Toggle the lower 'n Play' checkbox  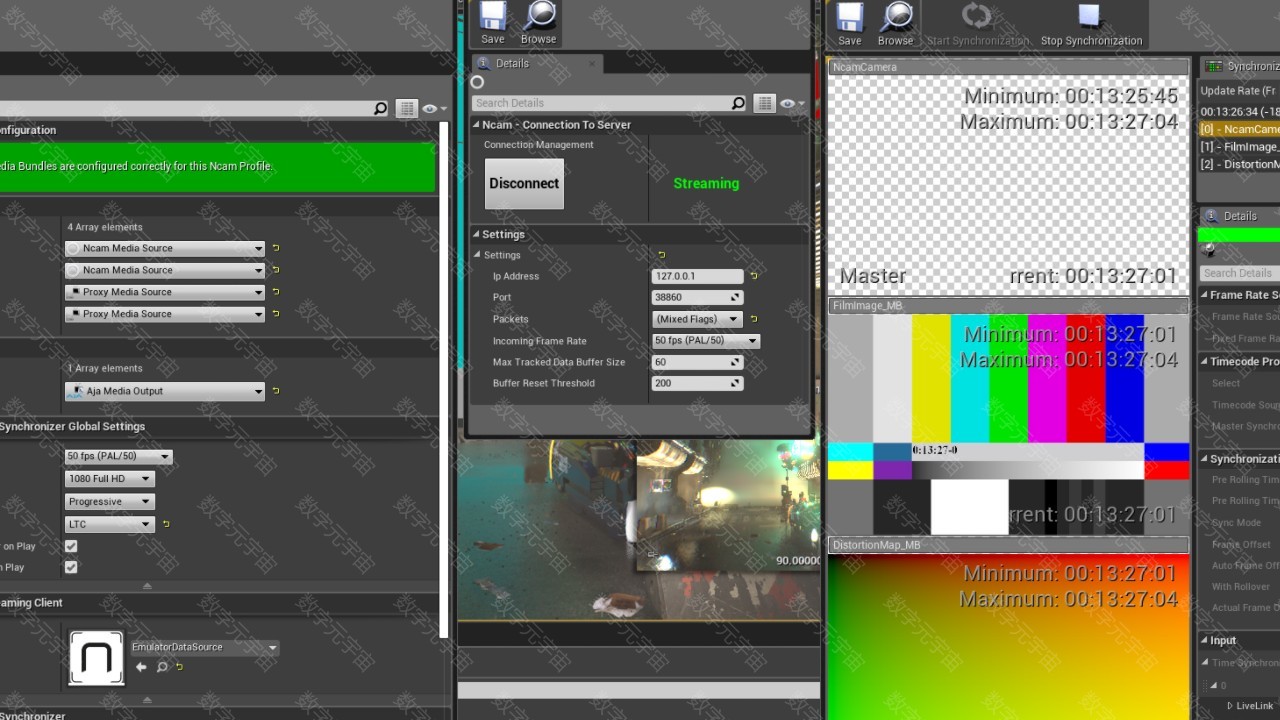71,567
